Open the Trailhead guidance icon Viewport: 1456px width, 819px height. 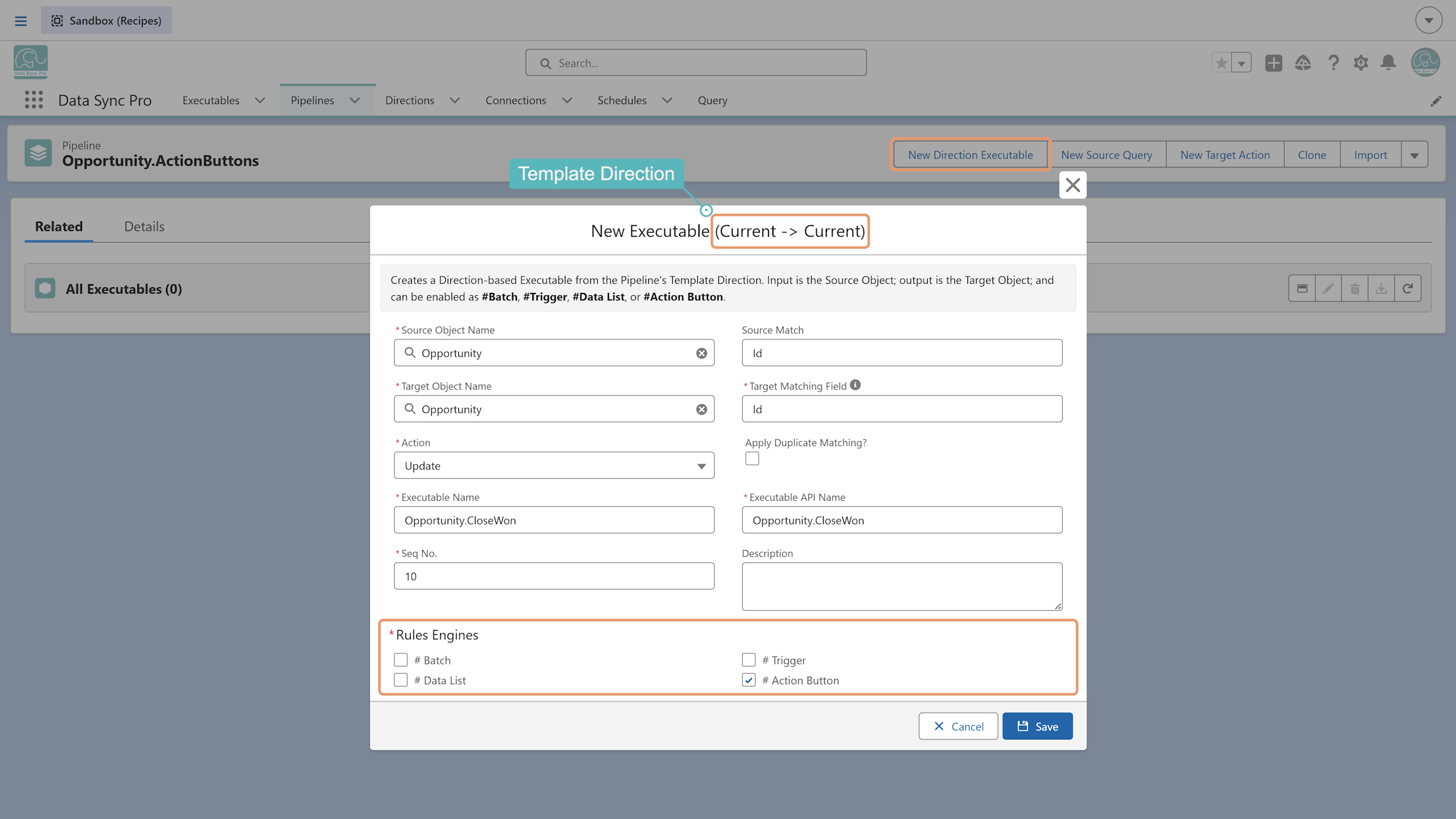1303,63
